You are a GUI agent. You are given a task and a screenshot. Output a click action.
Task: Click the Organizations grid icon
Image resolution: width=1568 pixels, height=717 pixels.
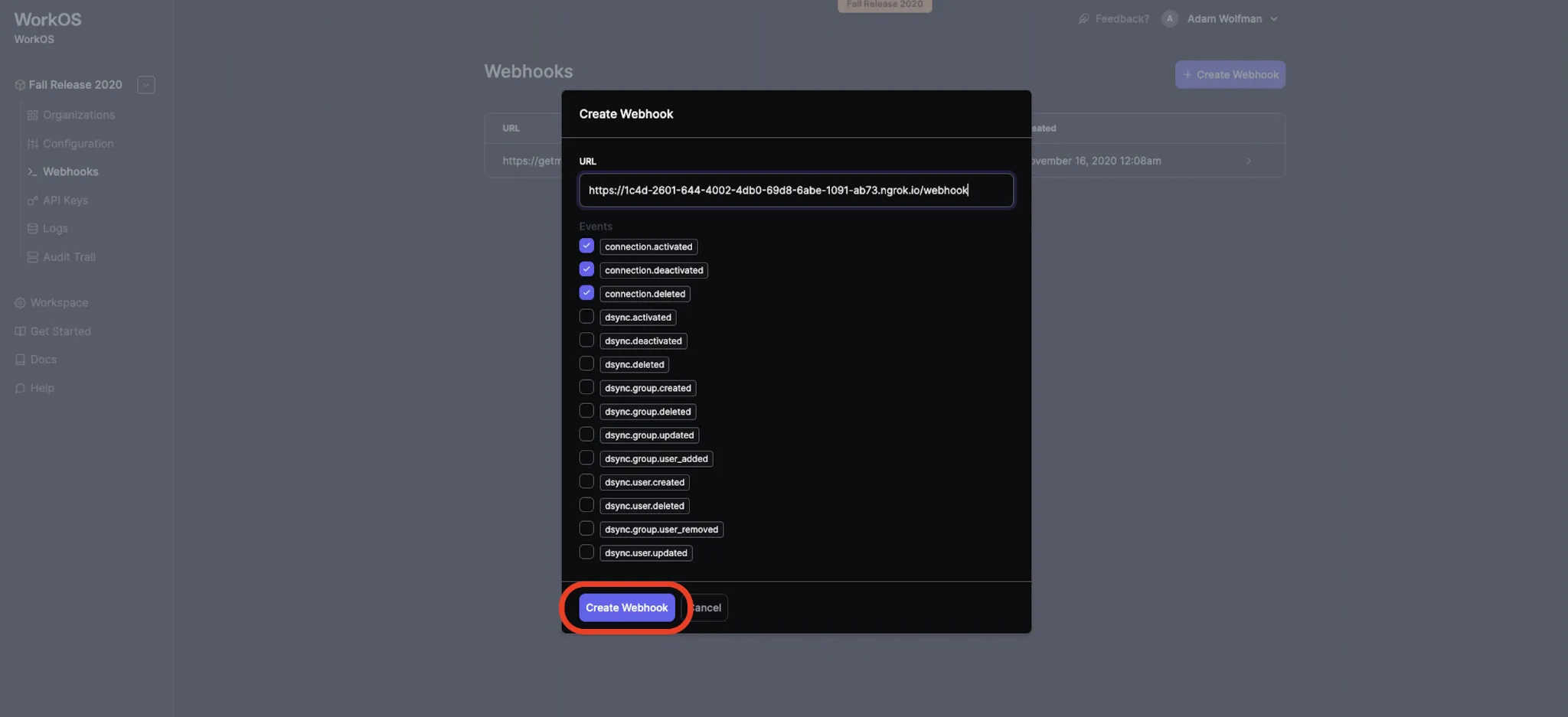point(32,115)
